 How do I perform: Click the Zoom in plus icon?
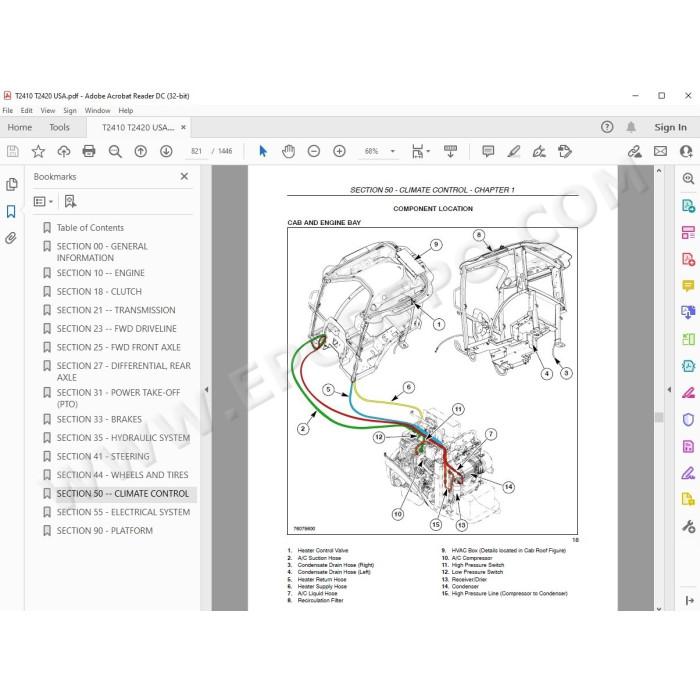[339, 151]
